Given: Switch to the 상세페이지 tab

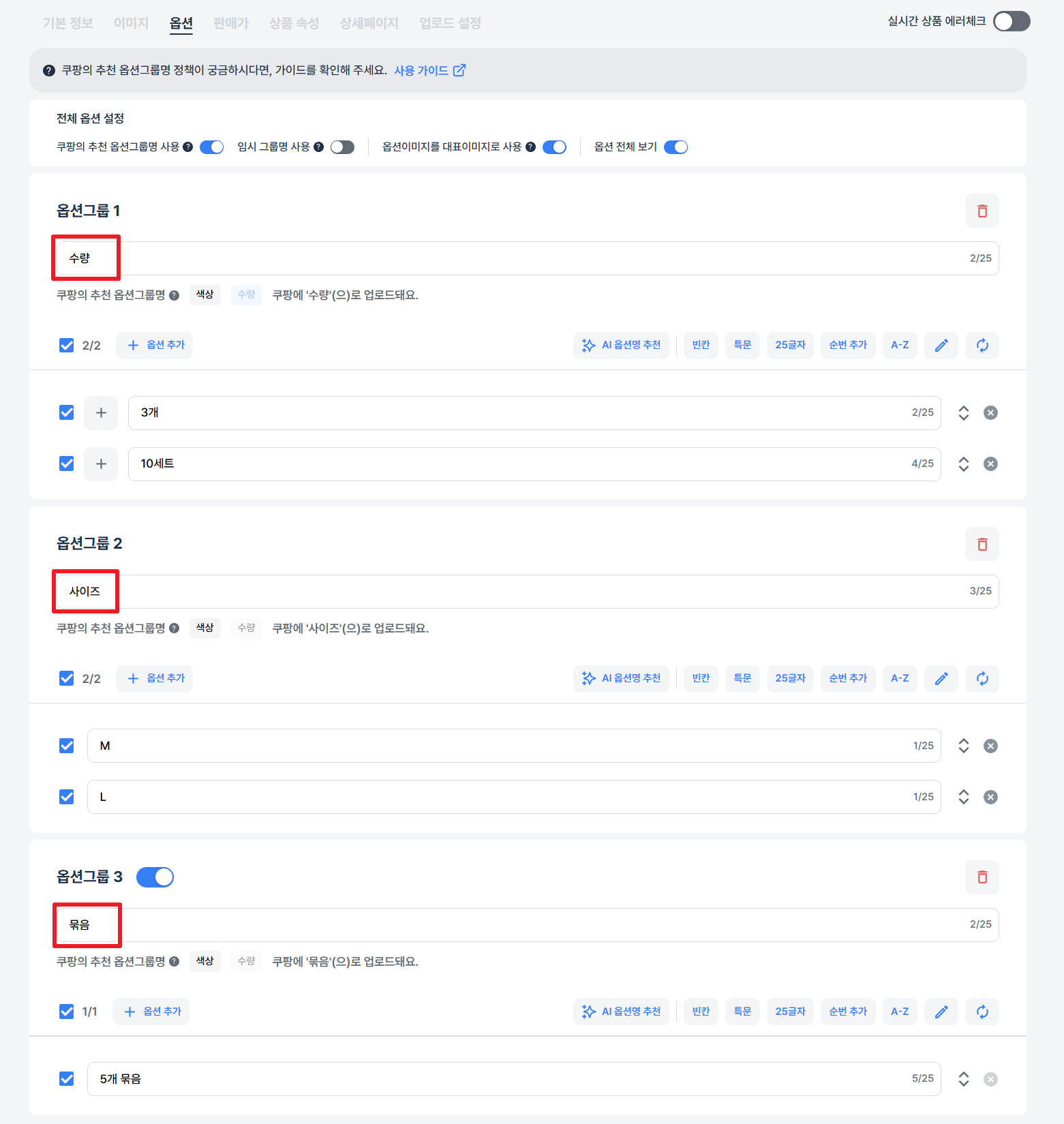Looking at the screenshot, I should tap(369, 23).
